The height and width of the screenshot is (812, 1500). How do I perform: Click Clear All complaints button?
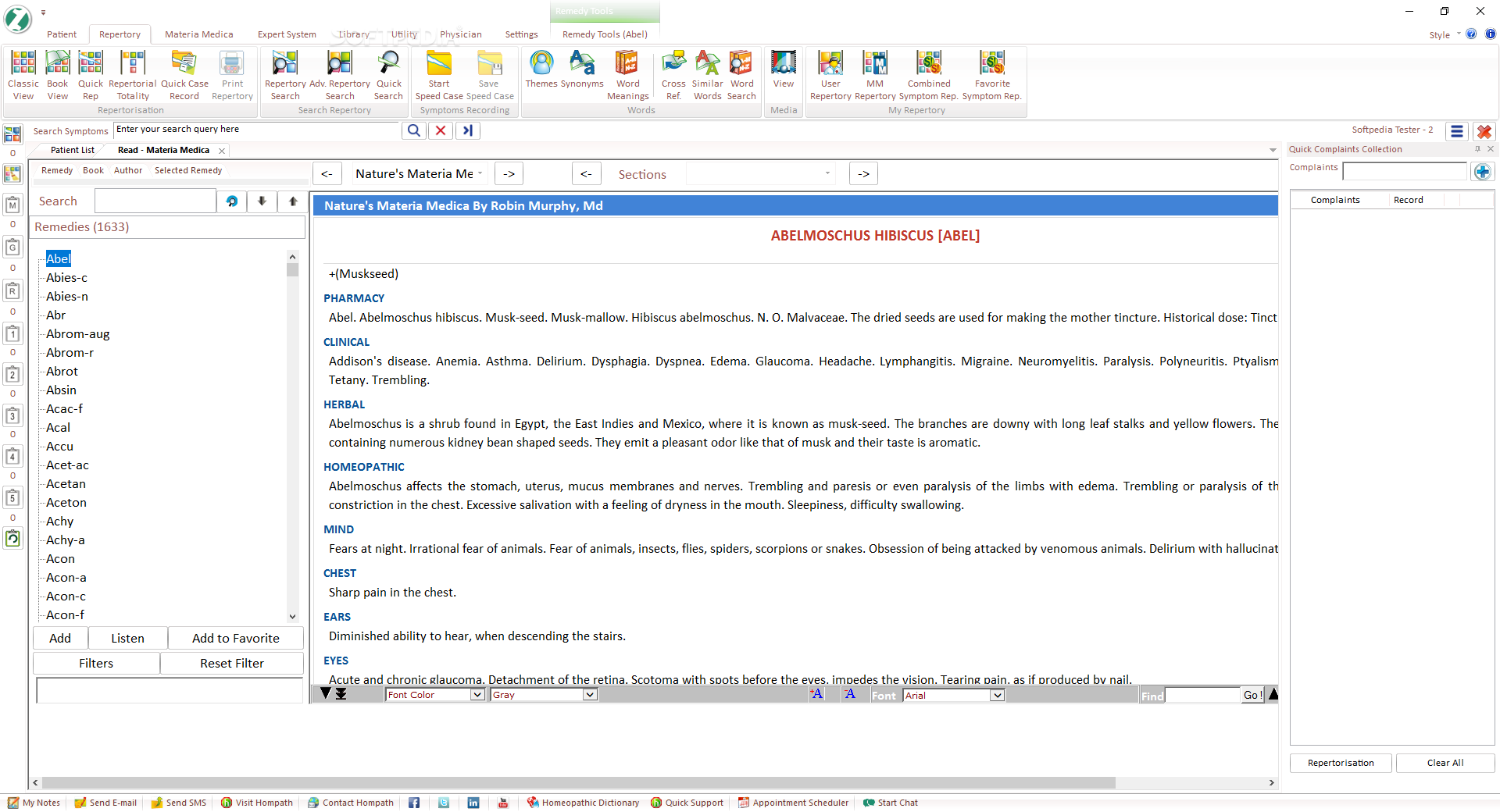pos(1445,763)
